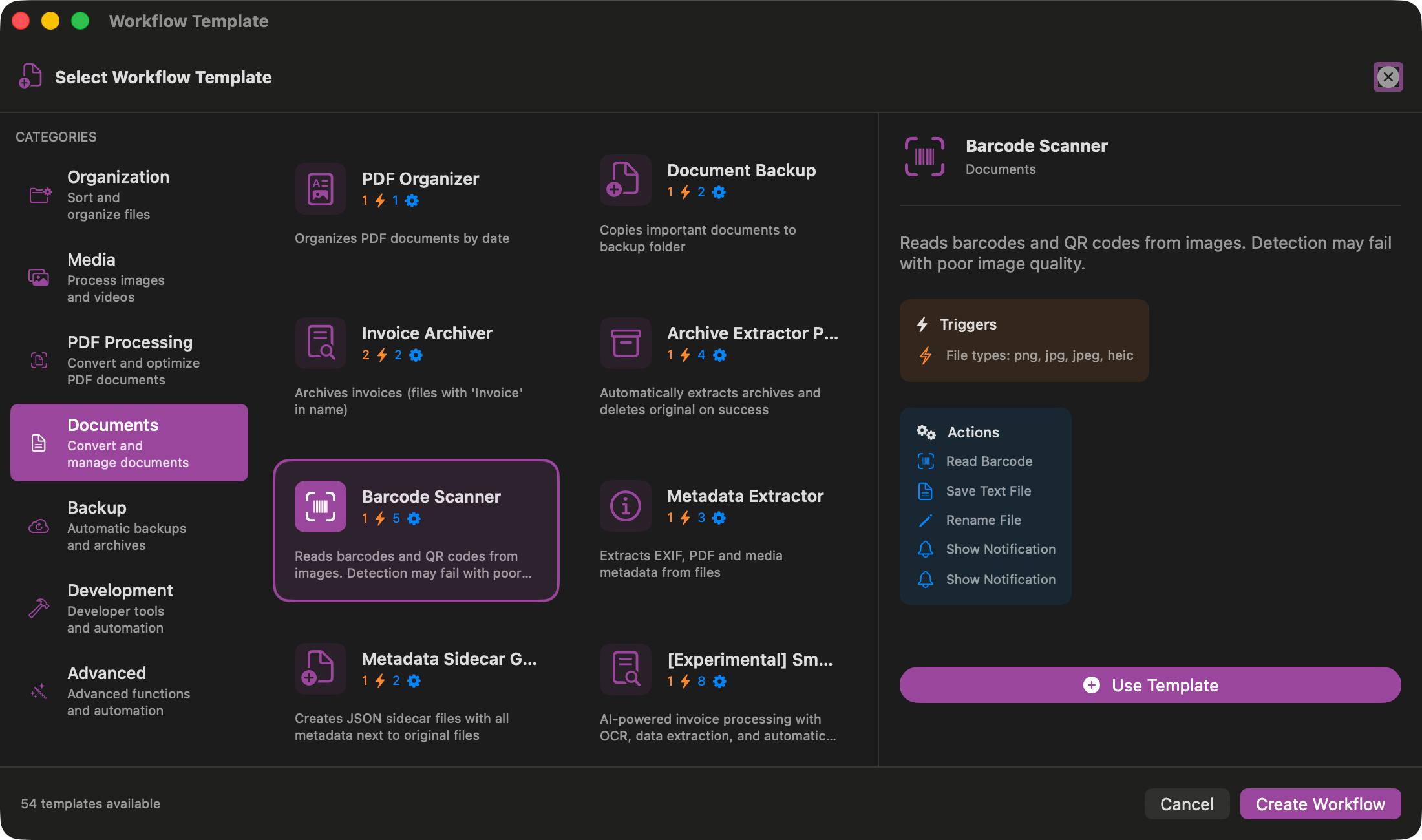Click the Document Backup template icon
The height and width of the screenshot is (840, 1422).
click(x=625, y=180)
